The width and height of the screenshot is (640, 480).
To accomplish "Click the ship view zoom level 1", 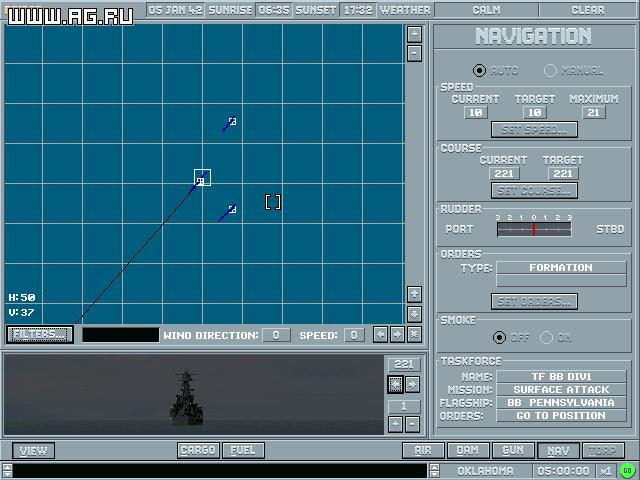I will pyautogui.click(x=404, y=406).
